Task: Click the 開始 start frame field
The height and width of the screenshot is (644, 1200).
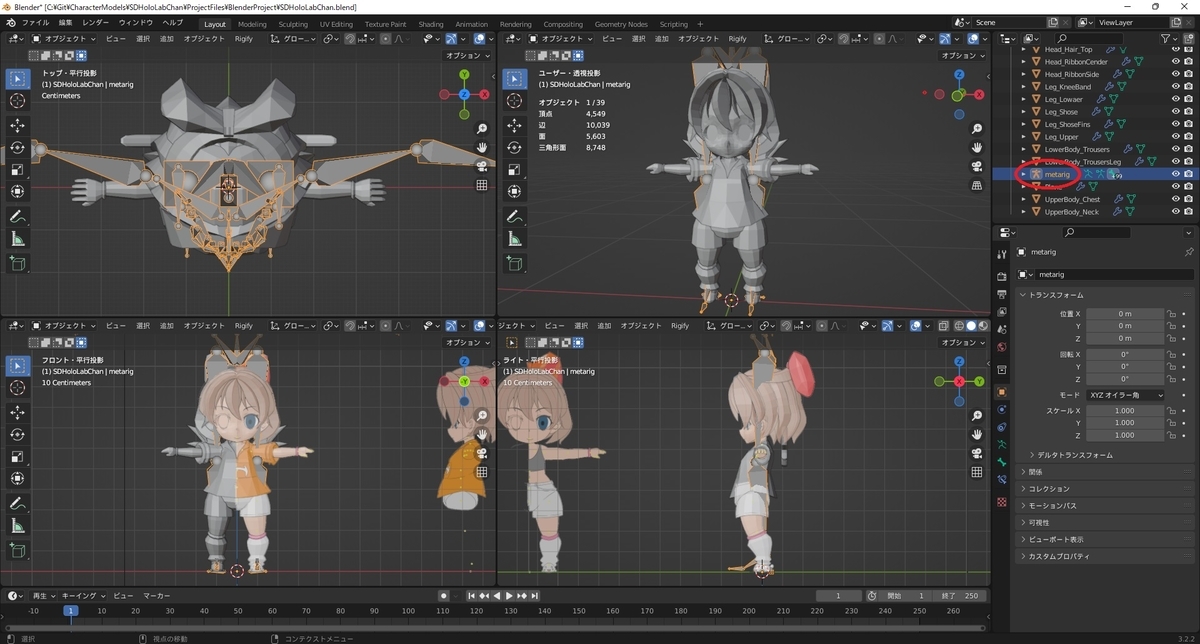Action: pos(905,595)
